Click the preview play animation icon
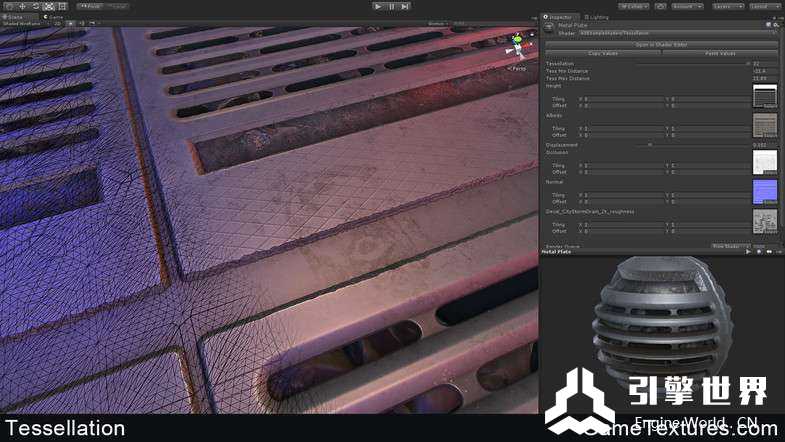 click(748, 252)
